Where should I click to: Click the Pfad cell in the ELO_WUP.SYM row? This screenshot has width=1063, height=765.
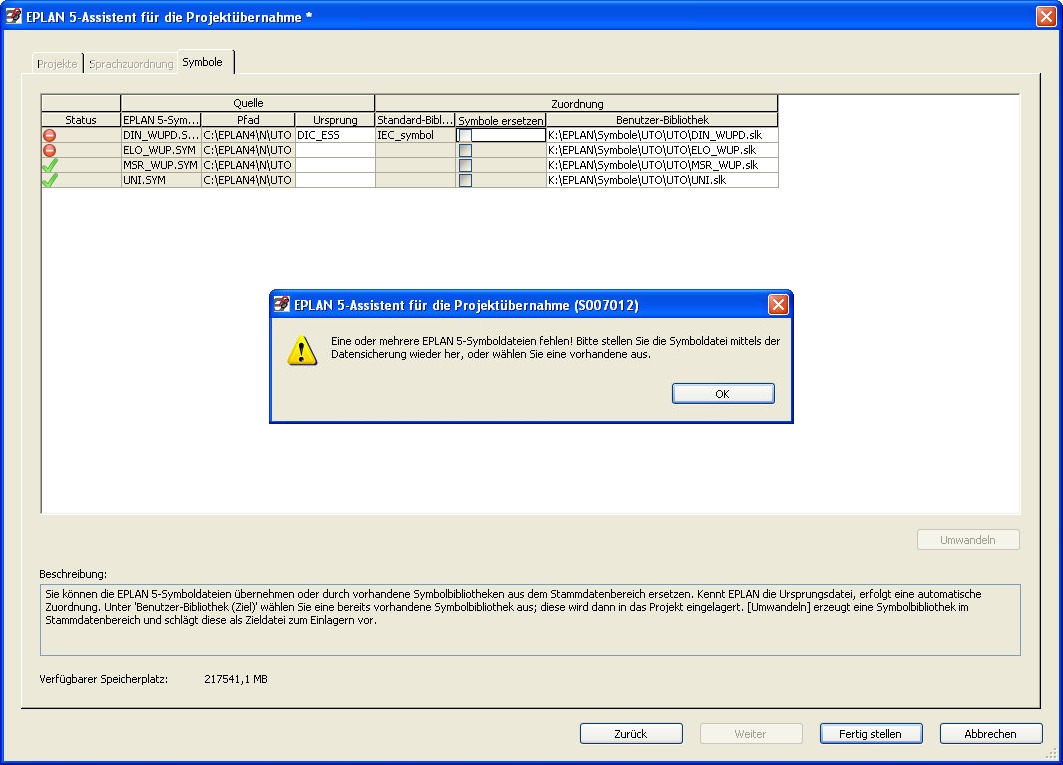[248, 150]
